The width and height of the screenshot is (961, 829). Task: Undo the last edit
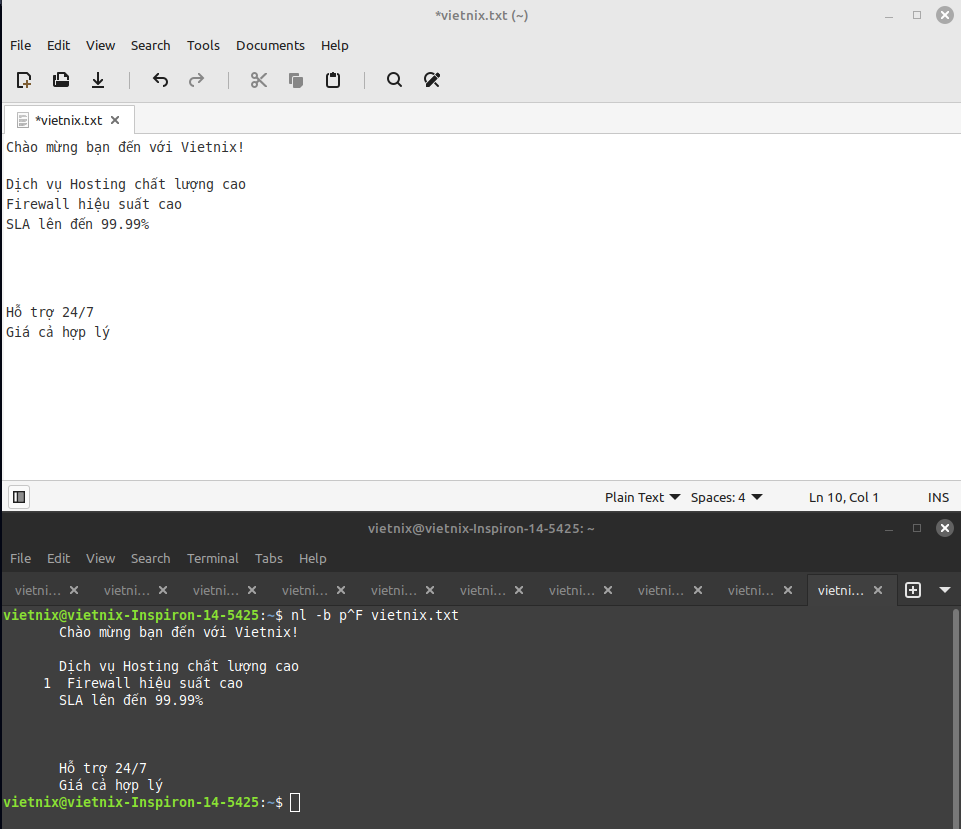(161, 80)
